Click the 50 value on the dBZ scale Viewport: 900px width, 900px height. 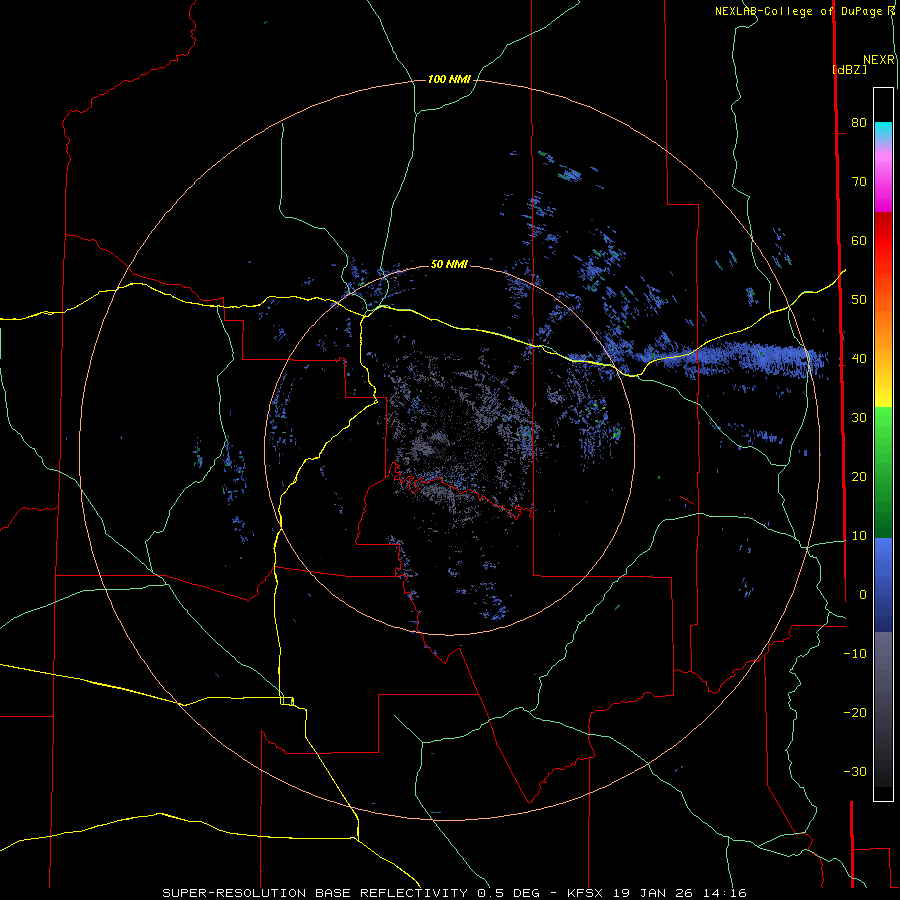(859, 300)
